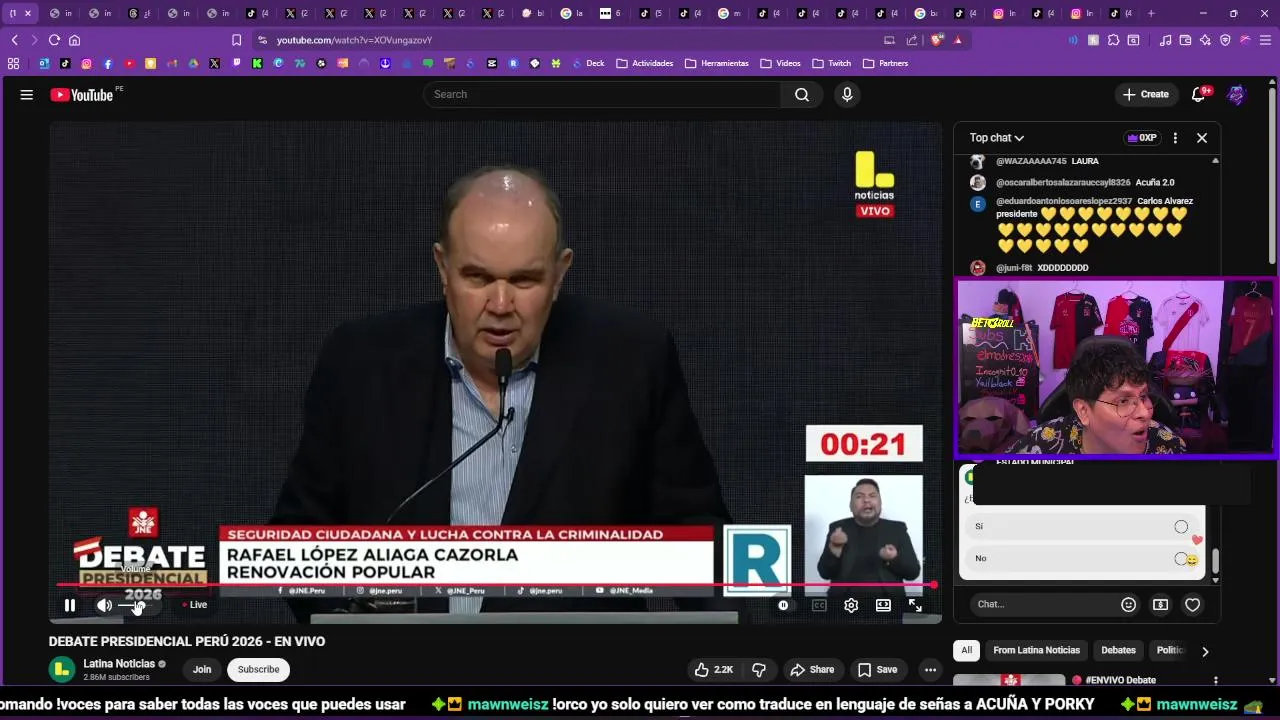Open the Twitch bookmarks folder

832,63
